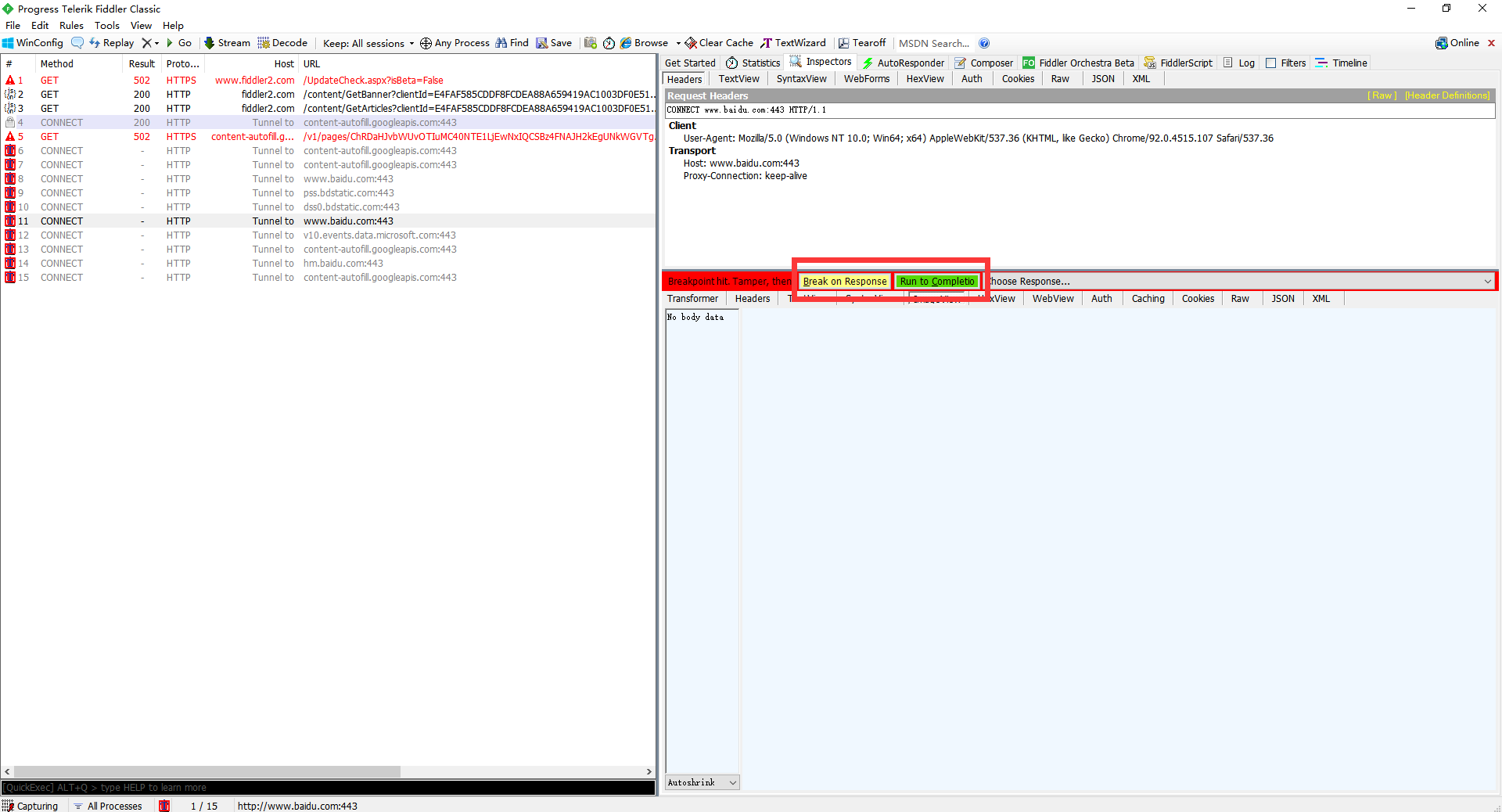
Task: Click the timer stopwatch icon
Action: [x=609, y=43]
